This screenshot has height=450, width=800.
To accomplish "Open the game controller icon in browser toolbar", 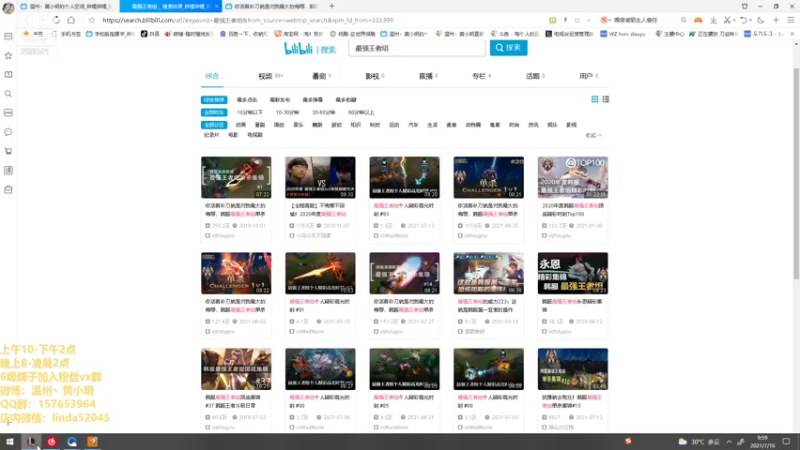I will (x=697, y=20).
